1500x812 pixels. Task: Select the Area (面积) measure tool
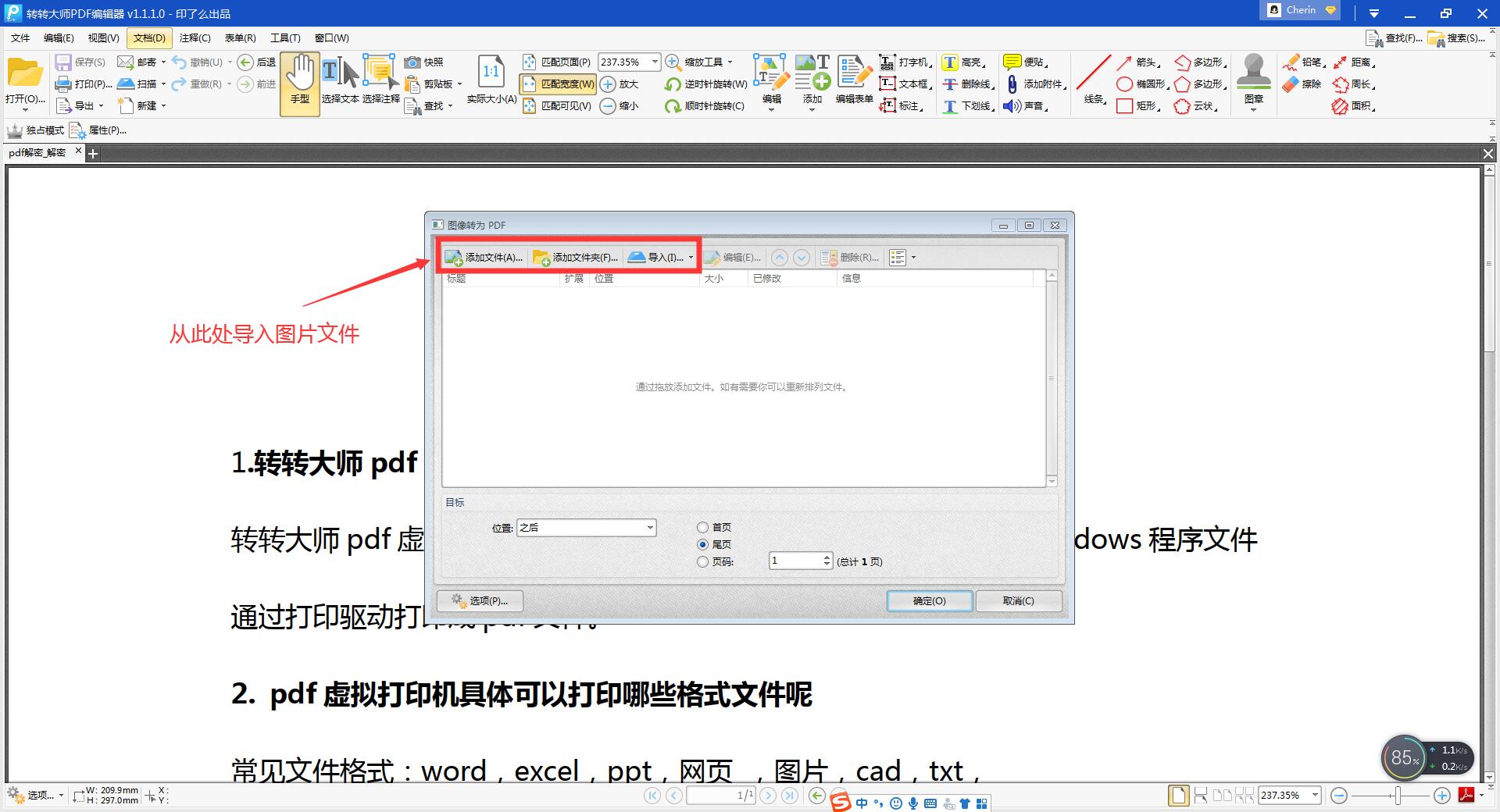[1353, 105]
